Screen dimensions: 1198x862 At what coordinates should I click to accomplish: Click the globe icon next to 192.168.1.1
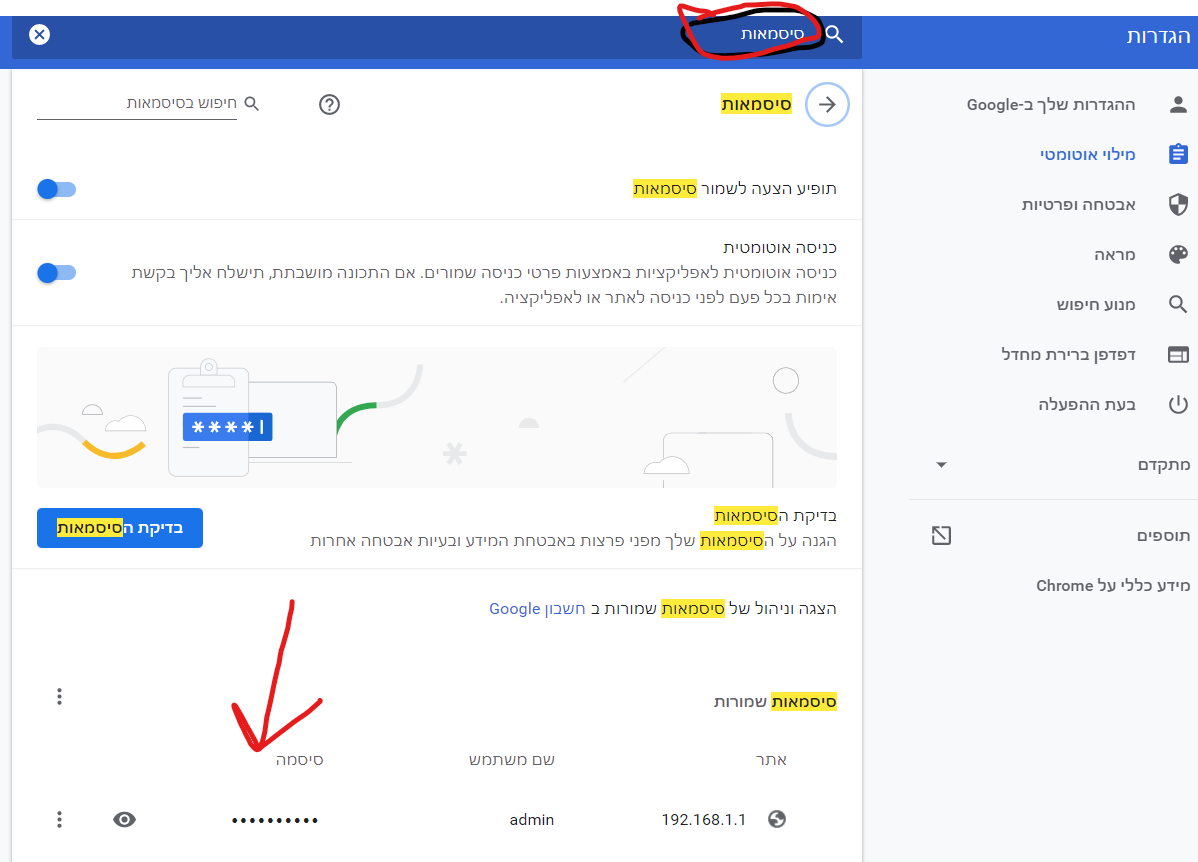(777, 819)
